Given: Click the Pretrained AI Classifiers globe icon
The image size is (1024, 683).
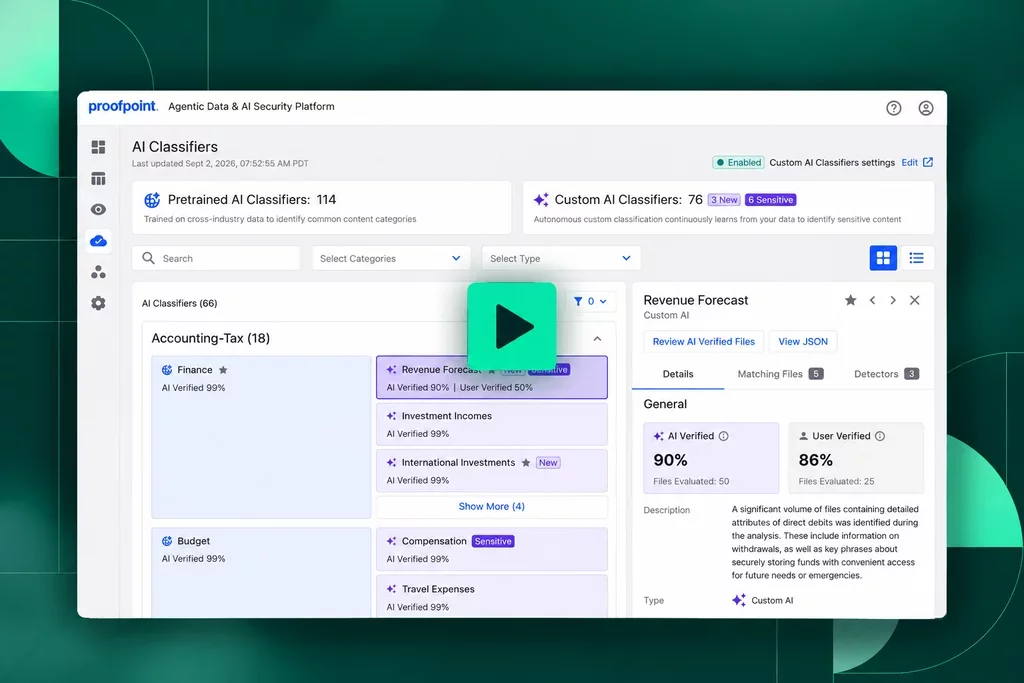Looking at the screenshot, I should (152, 200).
